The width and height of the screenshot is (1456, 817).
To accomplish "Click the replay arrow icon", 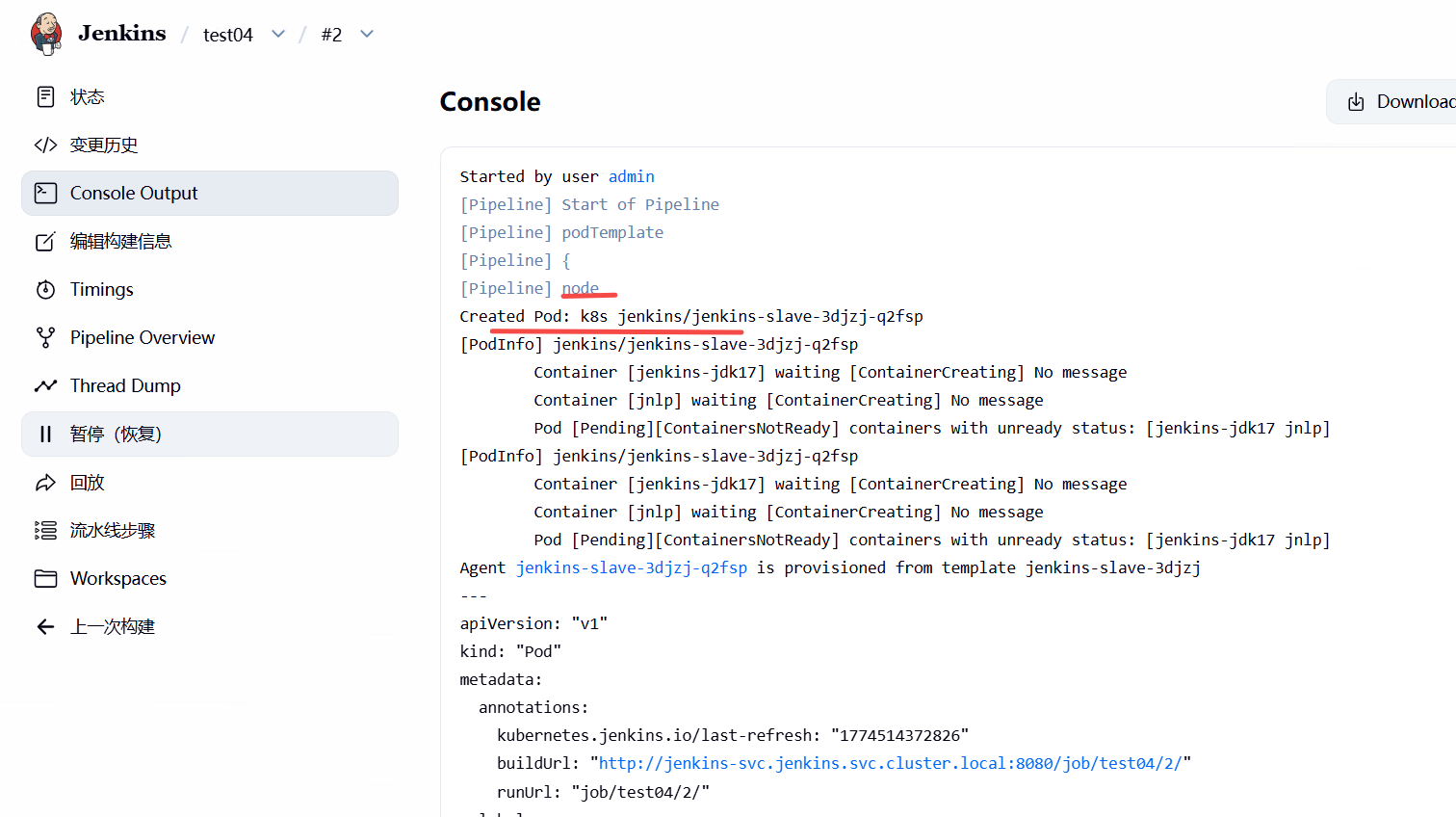I will [45, 482].
